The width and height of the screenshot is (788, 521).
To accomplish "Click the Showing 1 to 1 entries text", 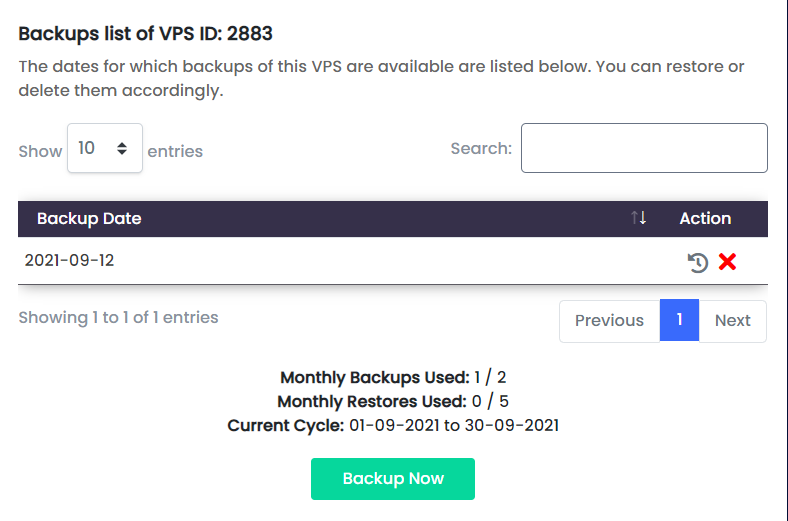I will pyautogui.click(x=119, y=318).
